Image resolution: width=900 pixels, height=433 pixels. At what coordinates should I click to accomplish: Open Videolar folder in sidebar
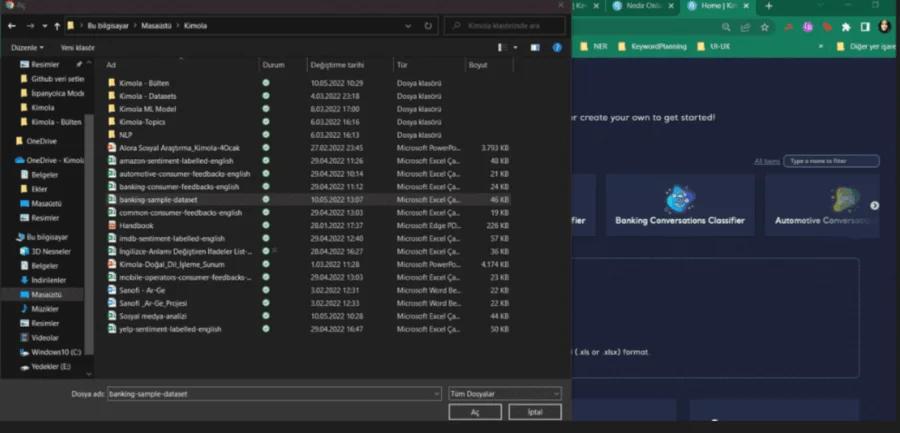point(45,337)
